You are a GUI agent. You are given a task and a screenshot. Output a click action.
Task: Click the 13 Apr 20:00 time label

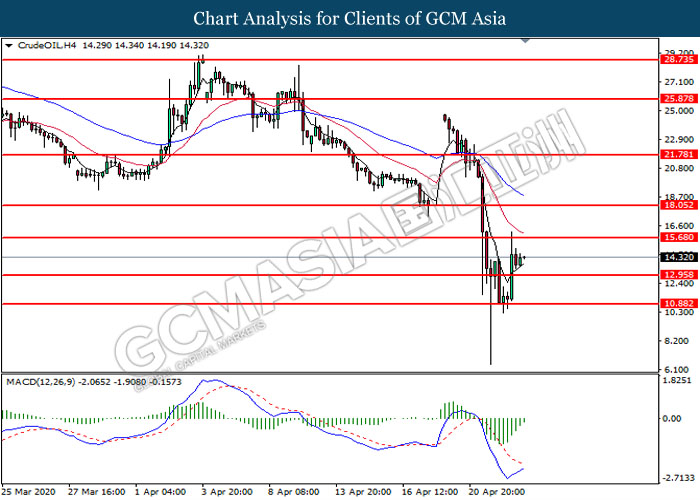click(x=363, y=492)
